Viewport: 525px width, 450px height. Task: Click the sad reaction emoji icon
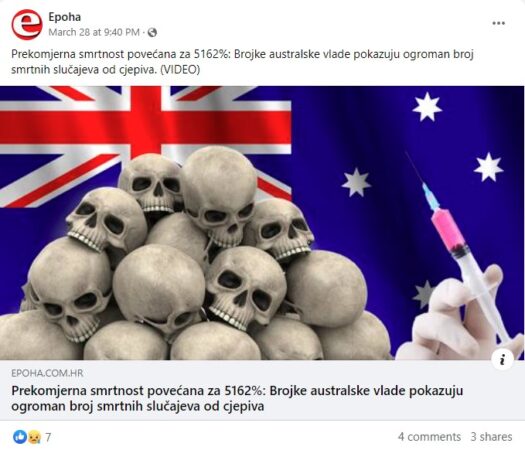point(33,437)
